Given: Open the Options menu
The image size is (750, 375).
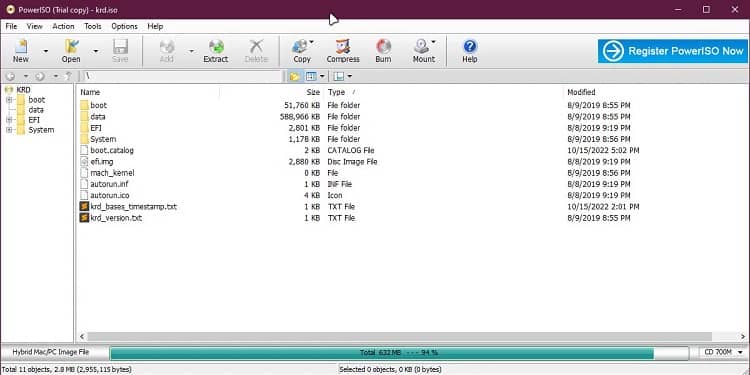Looking at the screenshot, I should pos(124,26).
